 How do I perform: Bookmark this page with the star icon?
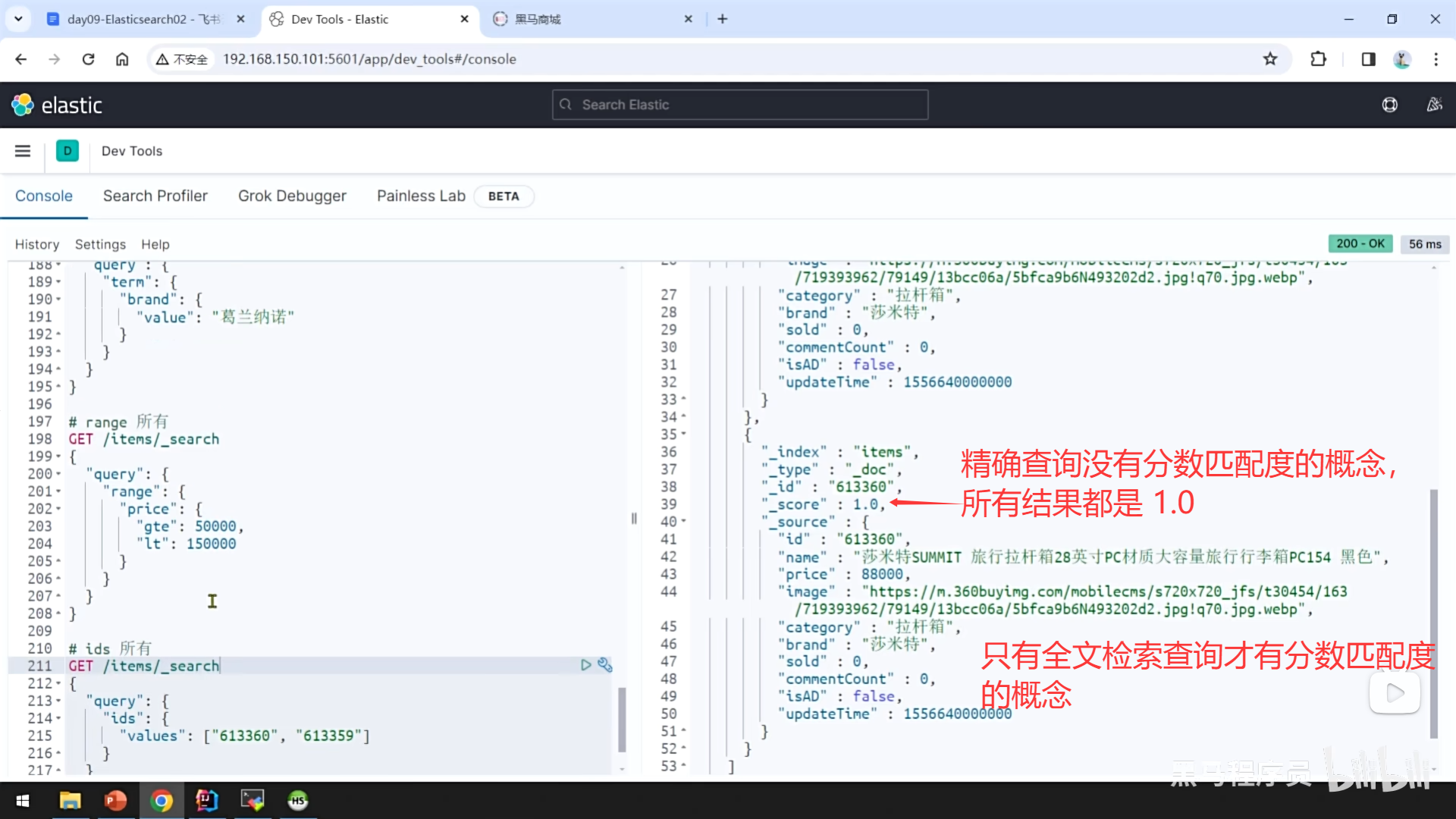coord(1270,59)
